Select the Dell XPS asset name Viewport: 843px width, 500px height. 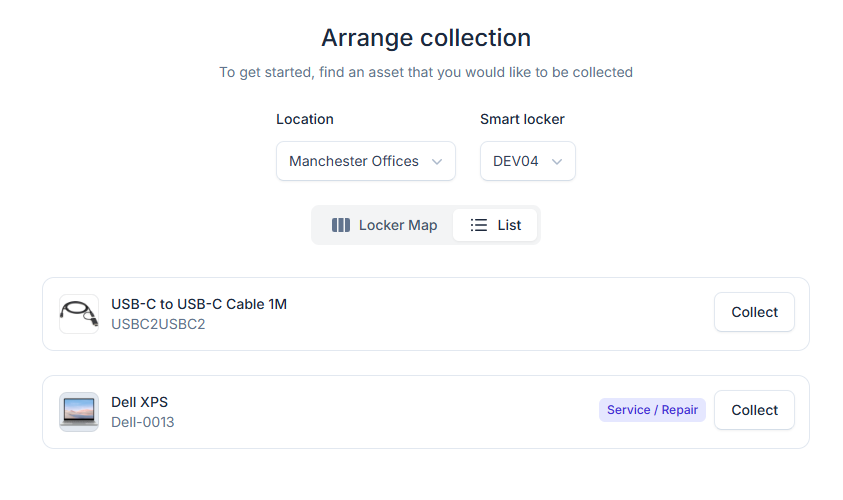point(140,402)
